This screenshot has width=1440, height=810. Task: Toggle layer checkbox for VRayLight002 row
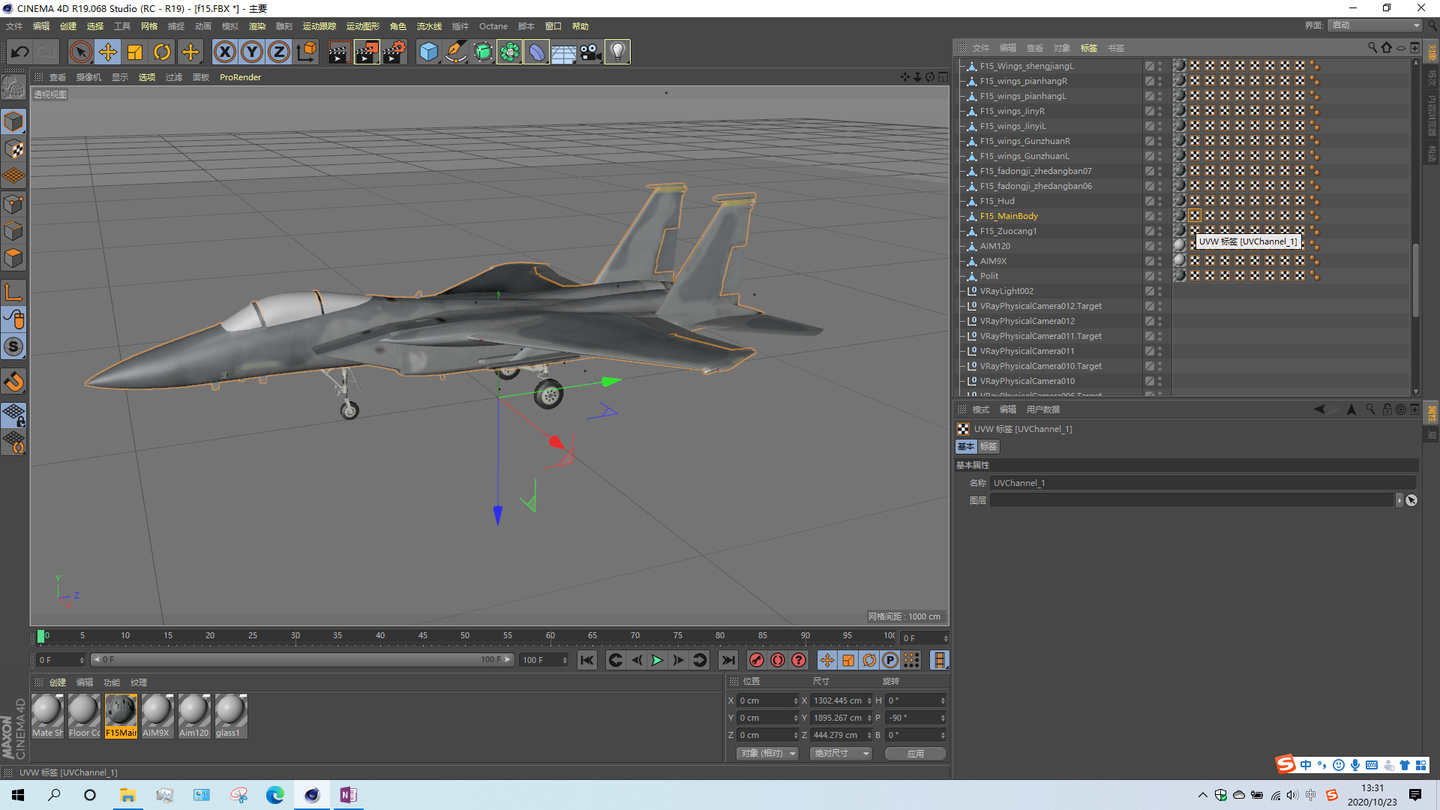1149,291
